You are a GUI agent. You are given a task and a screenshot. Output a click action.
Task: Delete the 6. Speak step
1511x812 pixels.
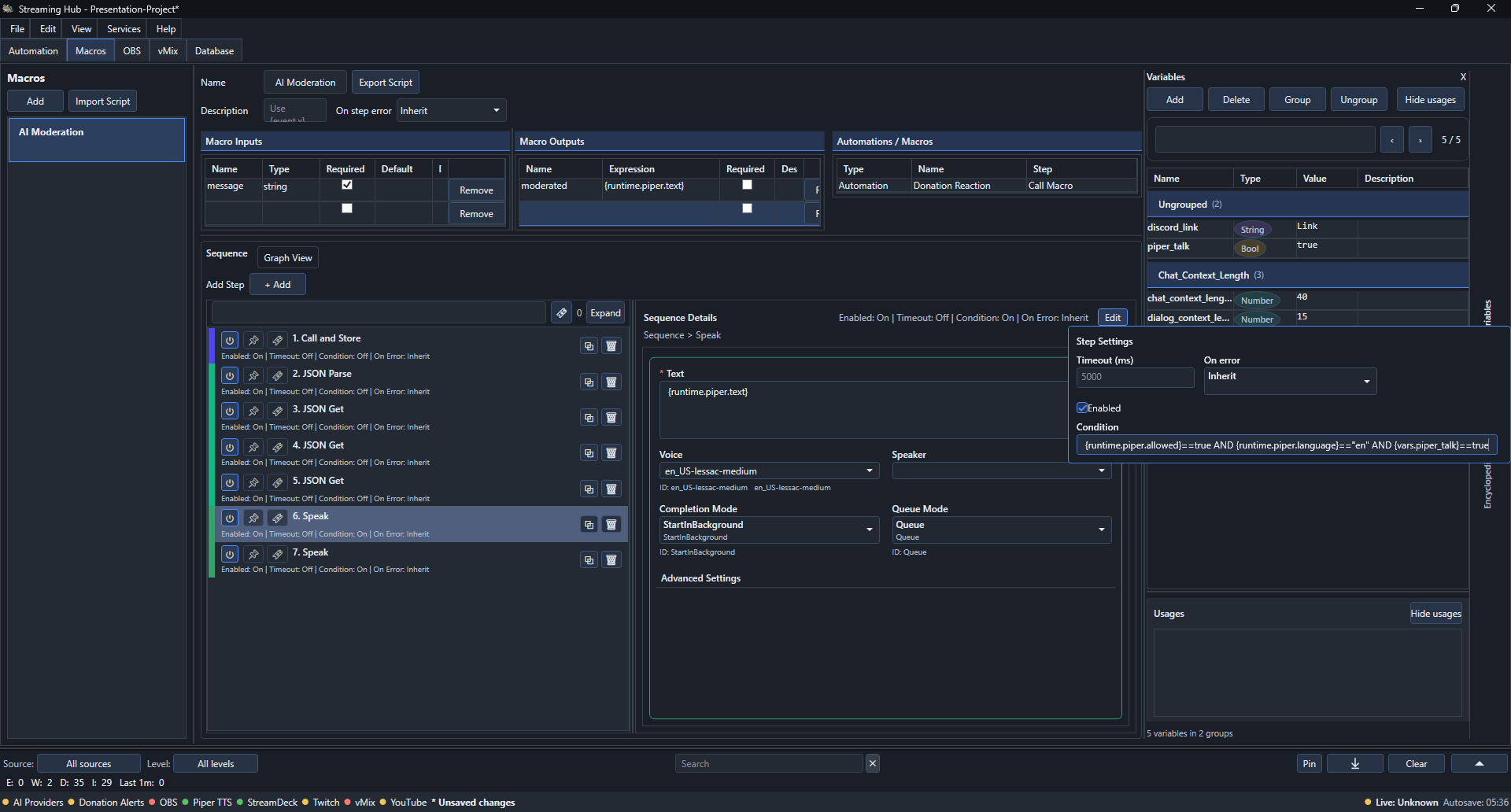611,524
